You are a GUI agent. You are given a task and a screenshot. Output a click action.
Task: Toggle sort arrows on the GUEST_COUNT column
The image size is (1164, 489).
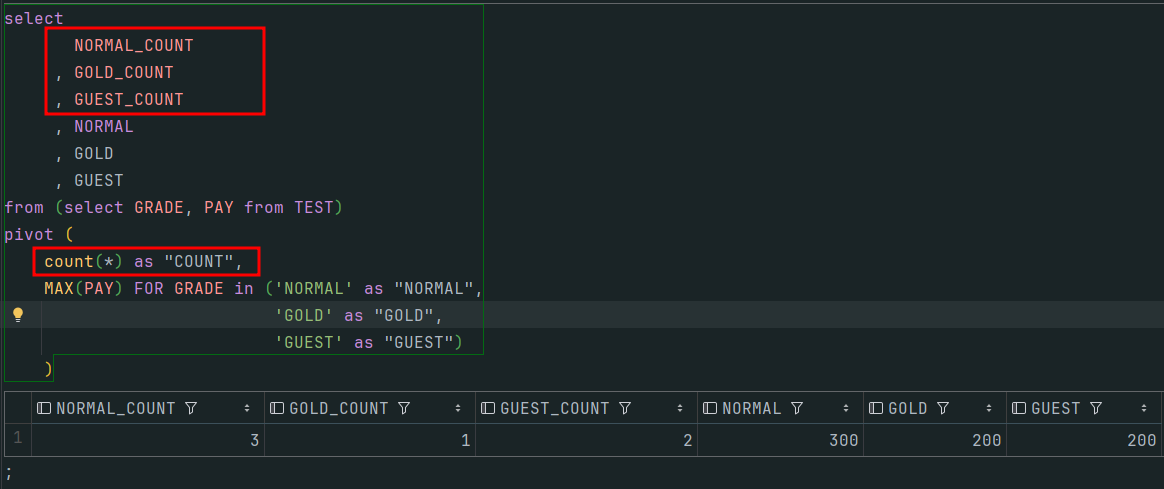pyautogui.click(x=680, y=408)
